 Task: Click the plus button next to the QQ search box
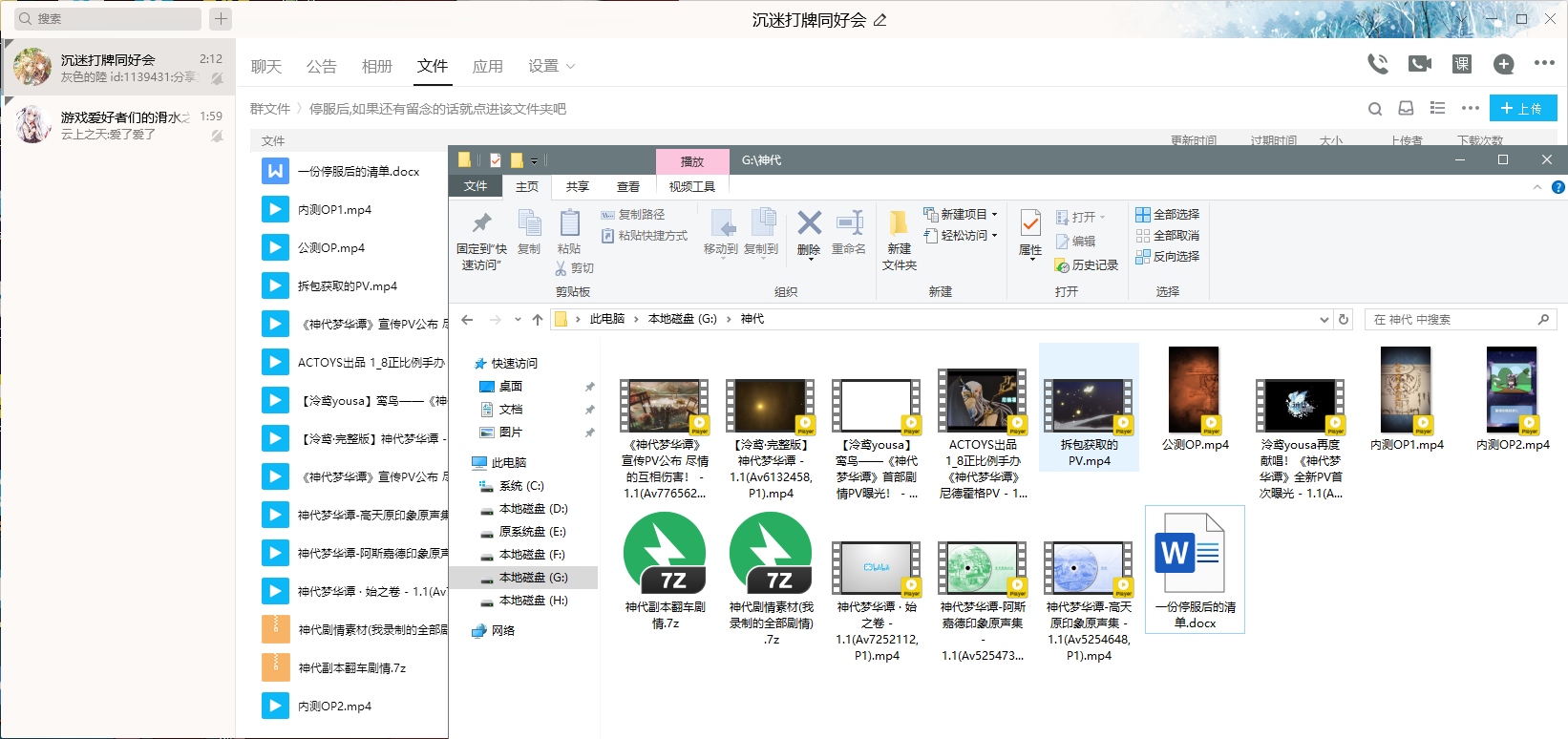coord(221,18)
